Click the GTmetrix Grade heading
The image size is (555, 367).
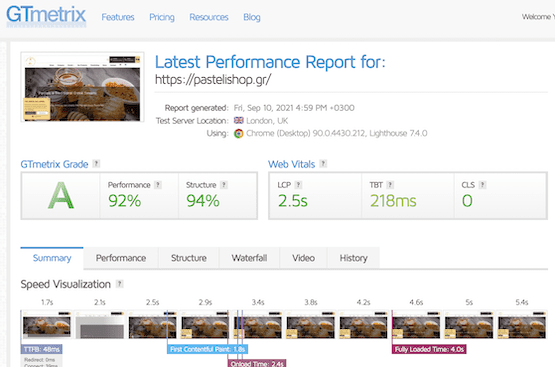point(54,164)
